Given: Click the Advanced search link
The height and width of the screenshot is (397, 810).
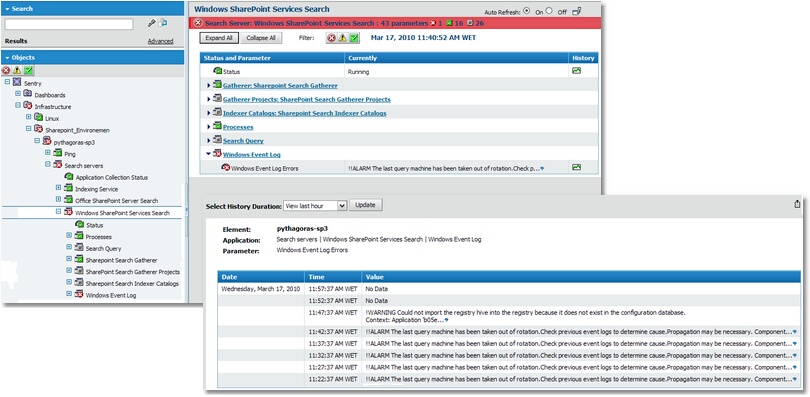Looking at the screenshot, I should (161, 41).
